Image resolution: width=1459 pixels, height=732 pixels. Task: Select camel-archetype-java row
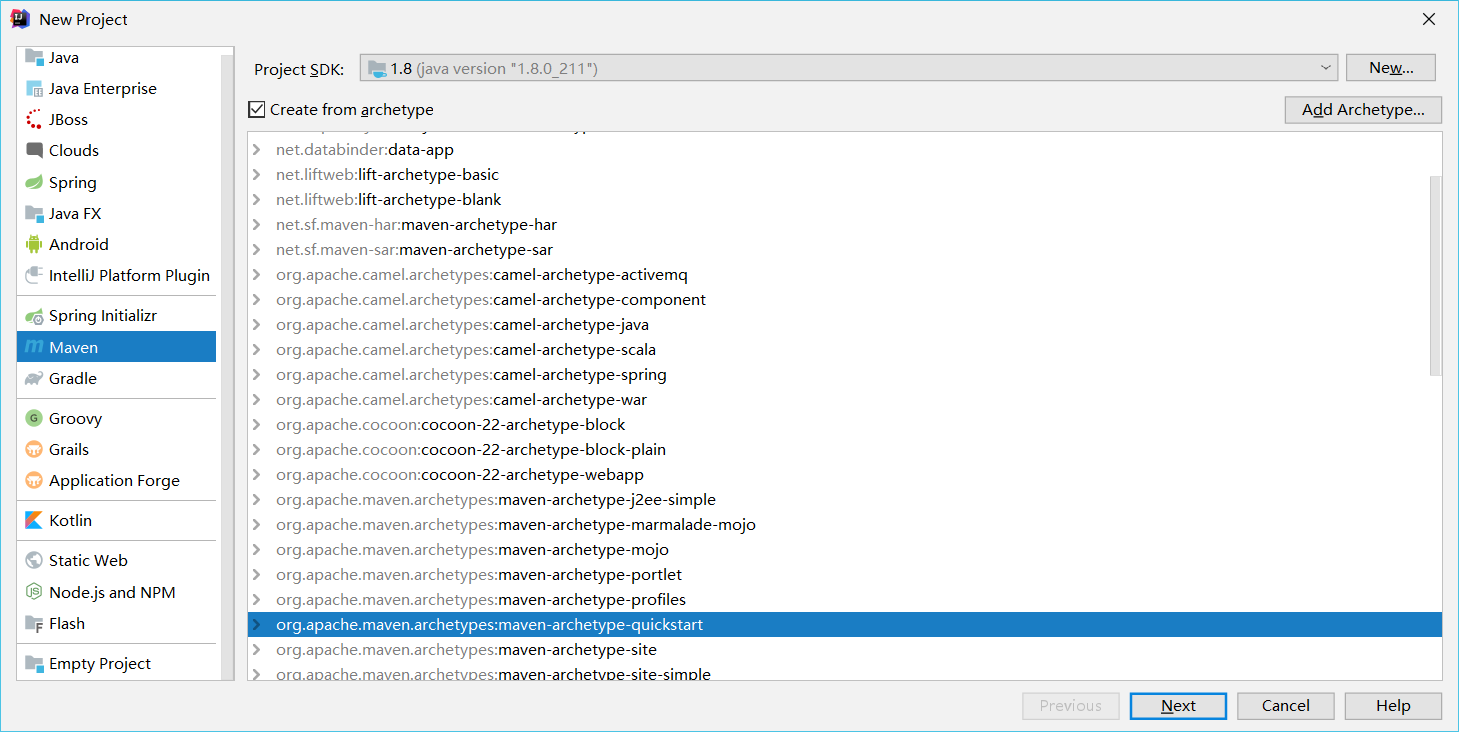tap(845, 325)
